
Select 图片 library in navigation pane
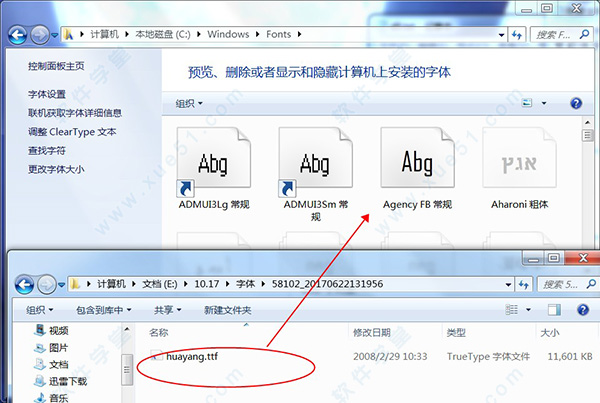(58, 348)
